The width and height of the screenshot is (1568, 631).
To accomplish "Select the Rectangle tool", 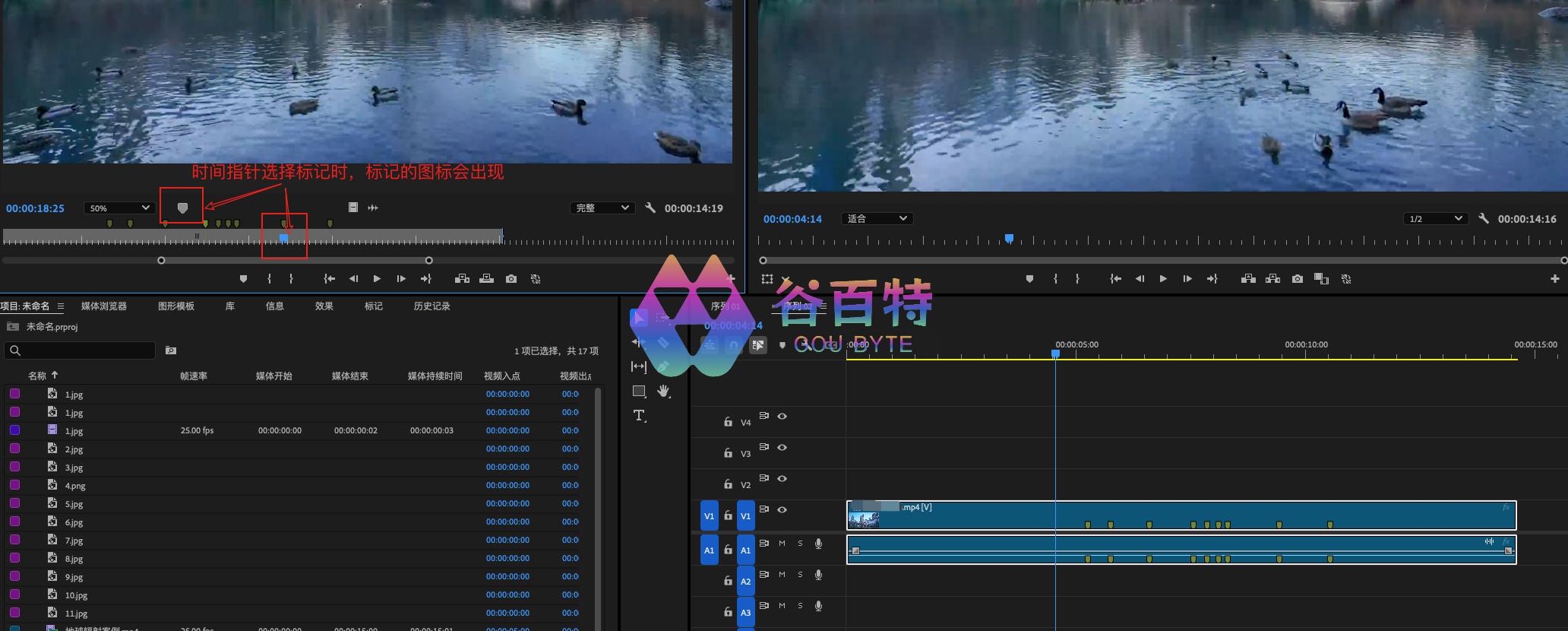I will pyautogui.click(x=639, y=391).
